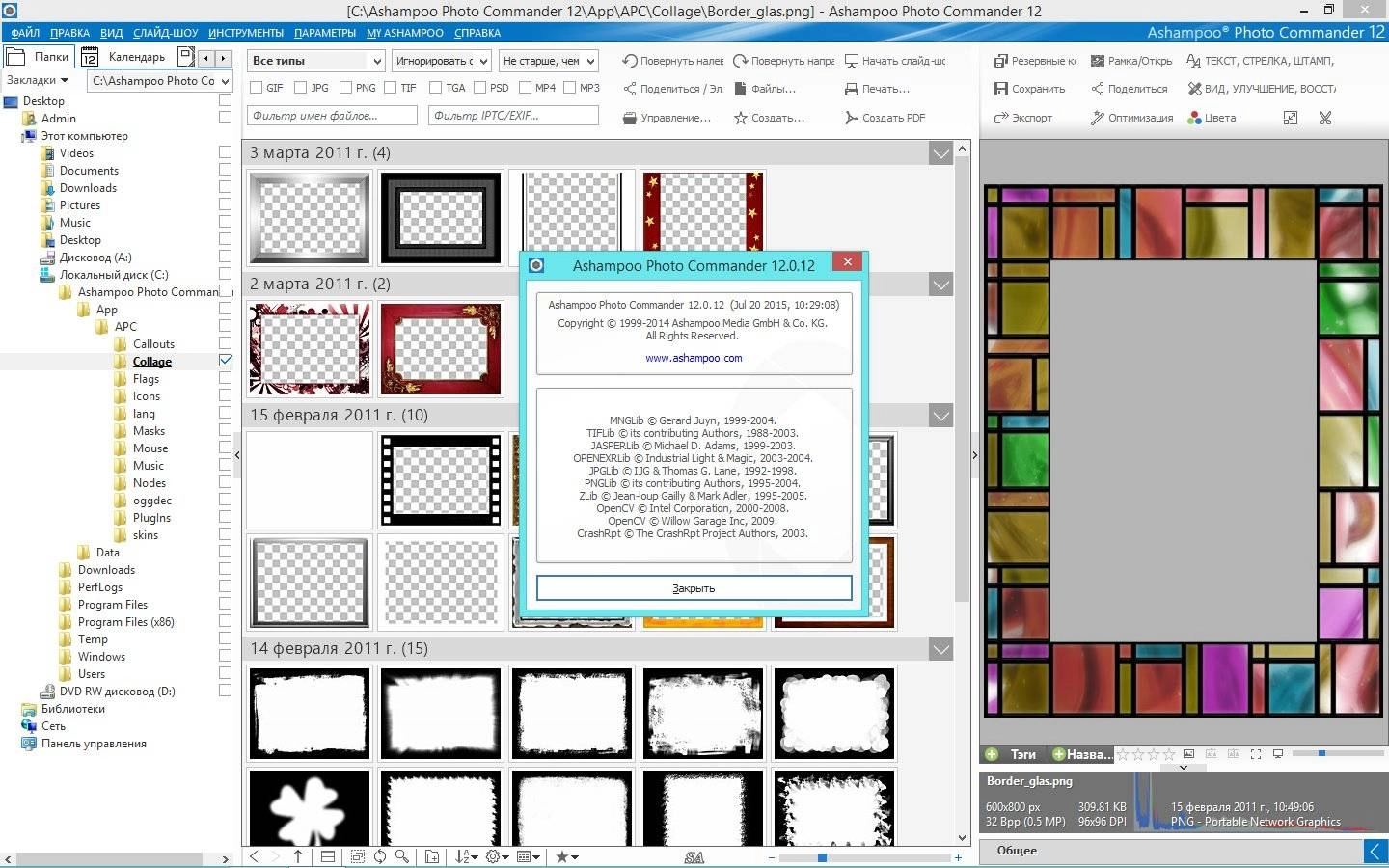The image size is (1389, 868).
Task: Tick the MP3 file type checkbox
Action: click(x=569, y=88)
